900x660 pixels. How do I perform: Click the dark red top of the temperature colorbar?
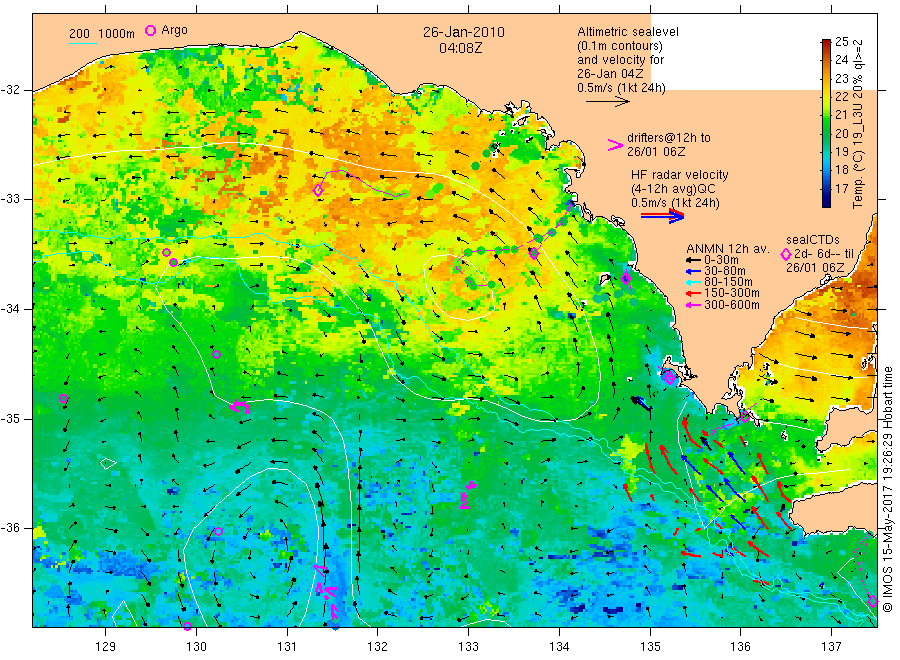pos(826,44)
